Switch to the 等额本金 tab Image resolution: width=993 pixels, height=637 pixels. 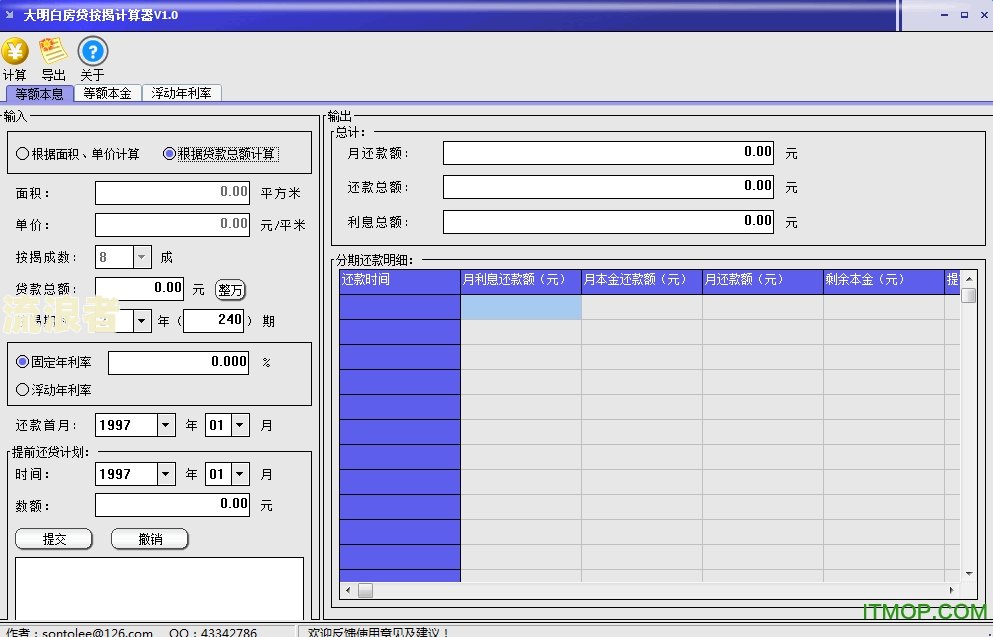107,93
